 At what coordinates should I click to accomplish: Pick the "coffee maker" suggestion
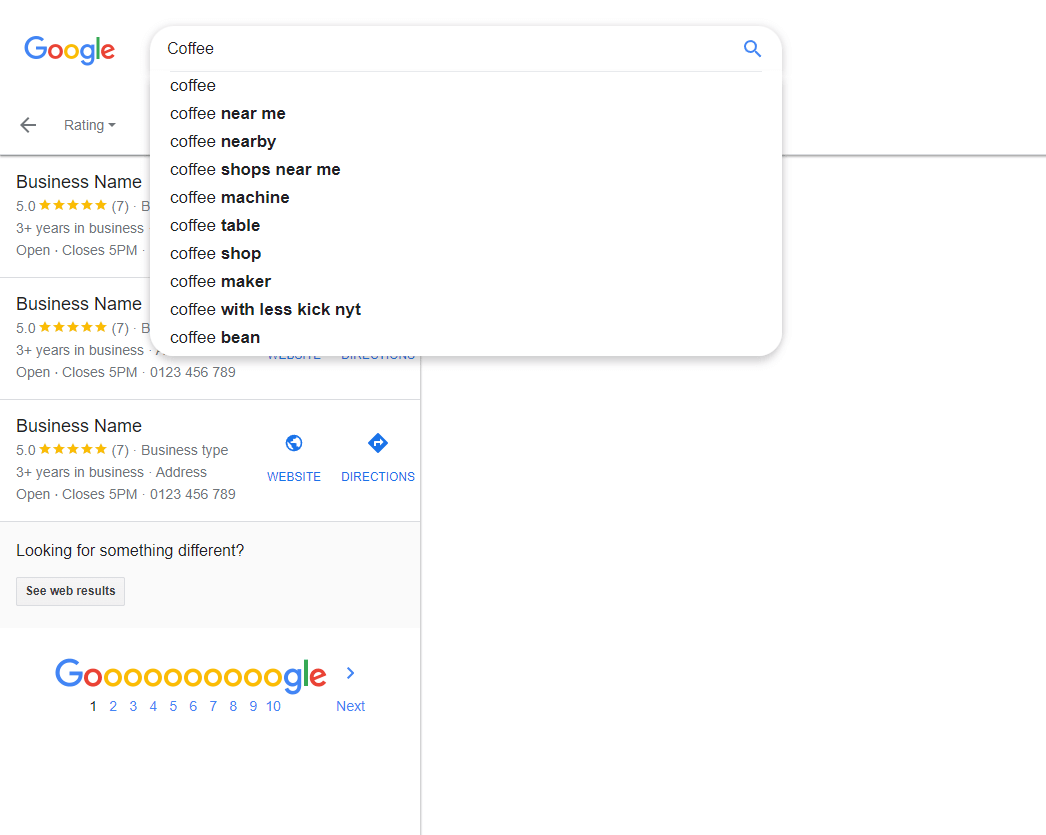click(x=466, y=281)
